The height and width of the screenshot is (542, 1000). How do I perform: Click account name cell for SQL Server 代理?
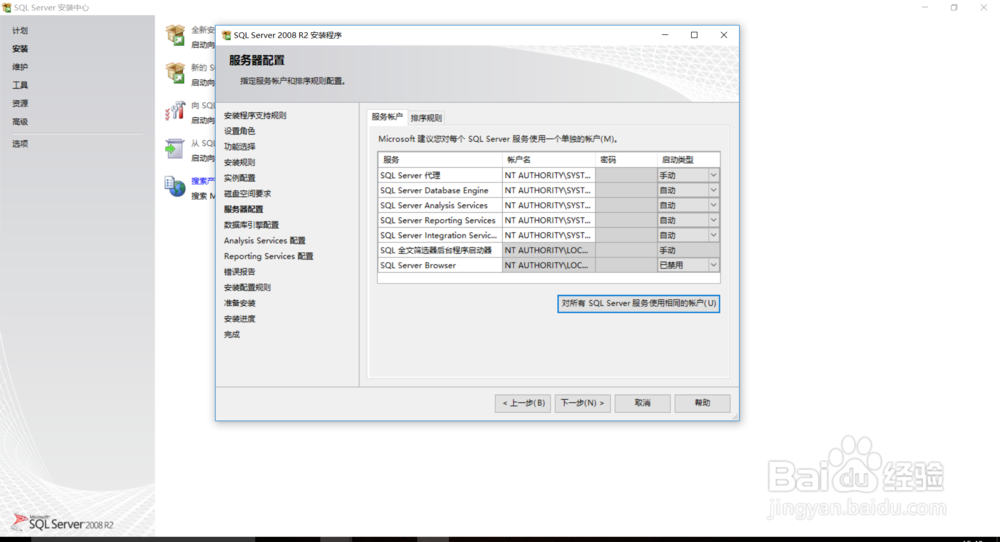(548, 175)
